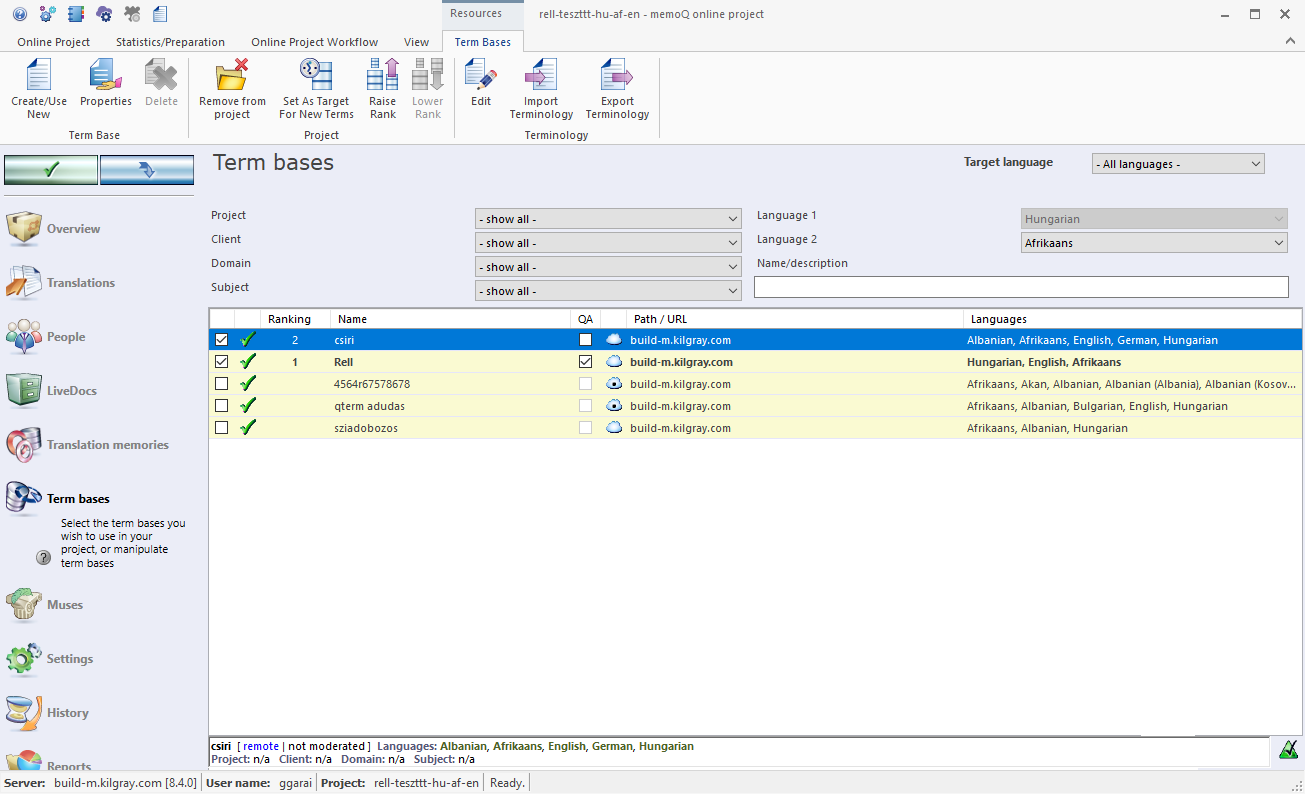Select Set As Target For New Terms
Viewport: 1305px width, 794px height.
[316, 88]
